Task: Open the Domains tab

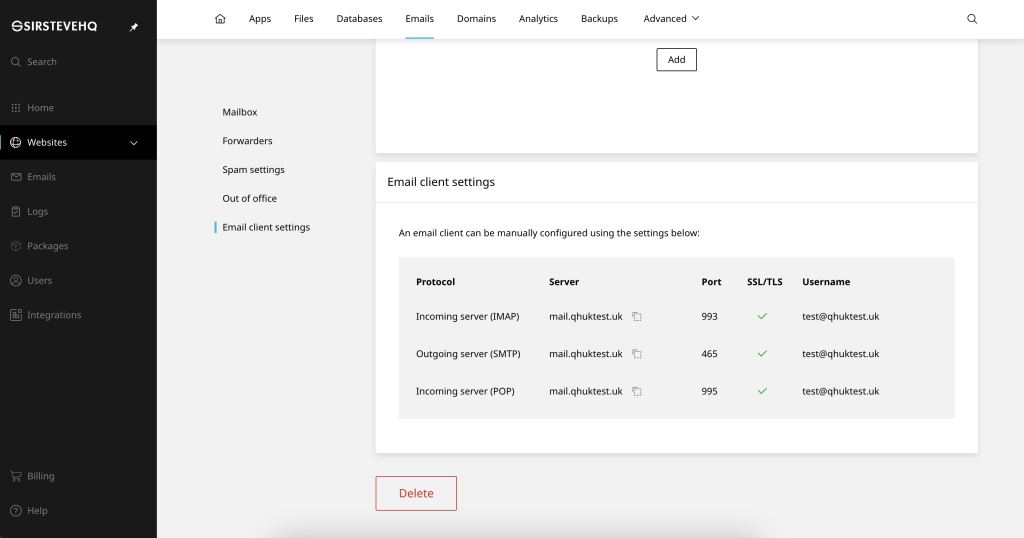Action: (x=476, y=18)
